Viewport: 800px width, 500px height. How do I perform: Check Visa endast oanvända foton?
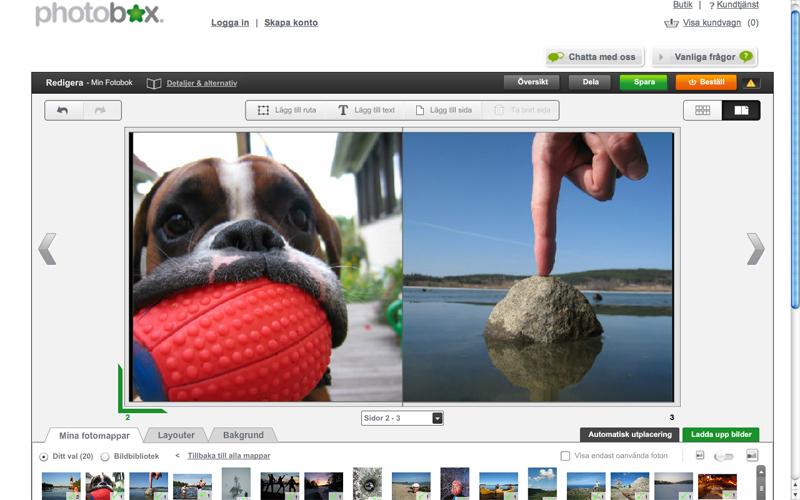point(565,456)
